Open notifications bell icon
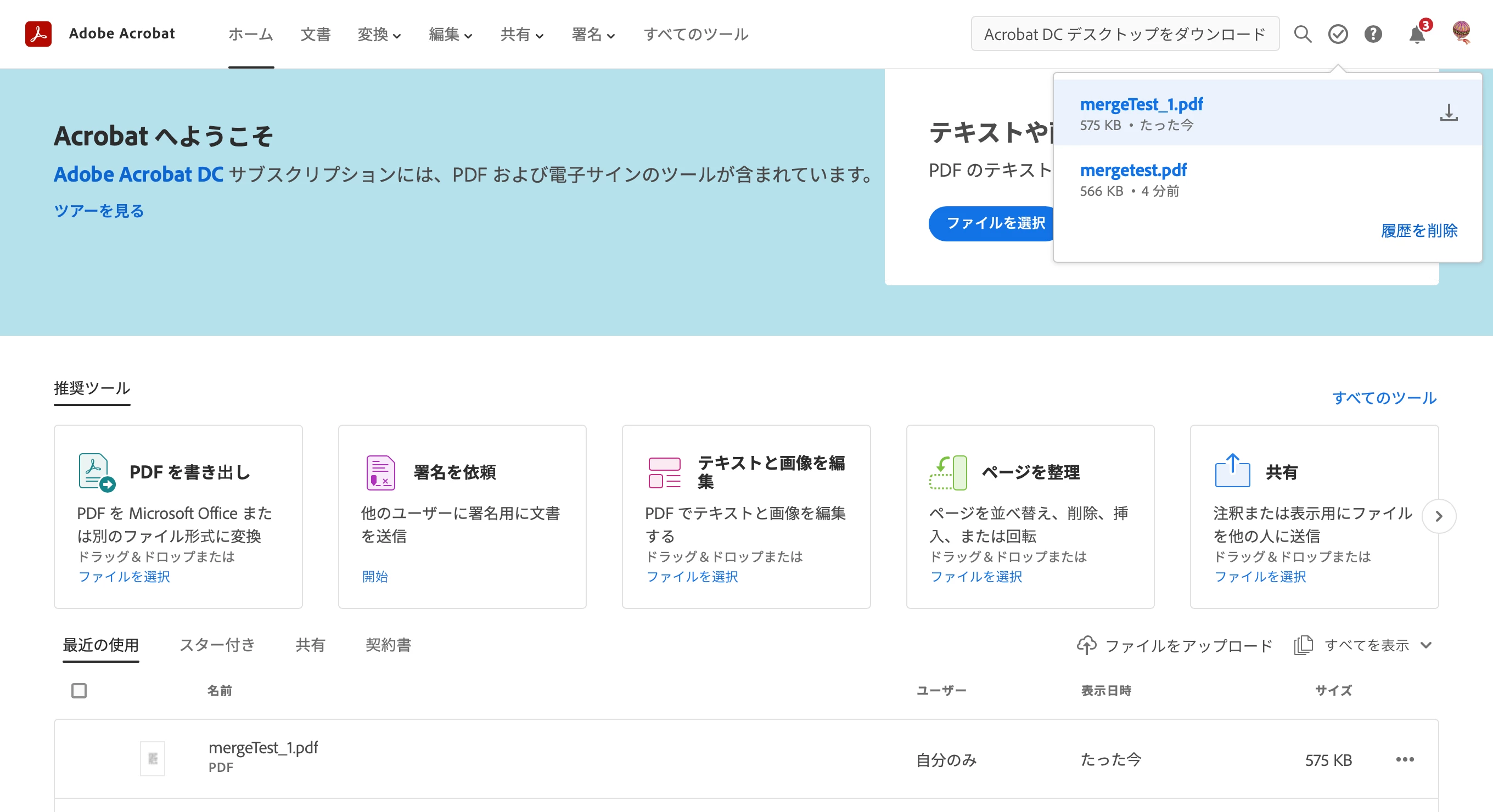This screenshot has height=812, width=1493. 1417,35
